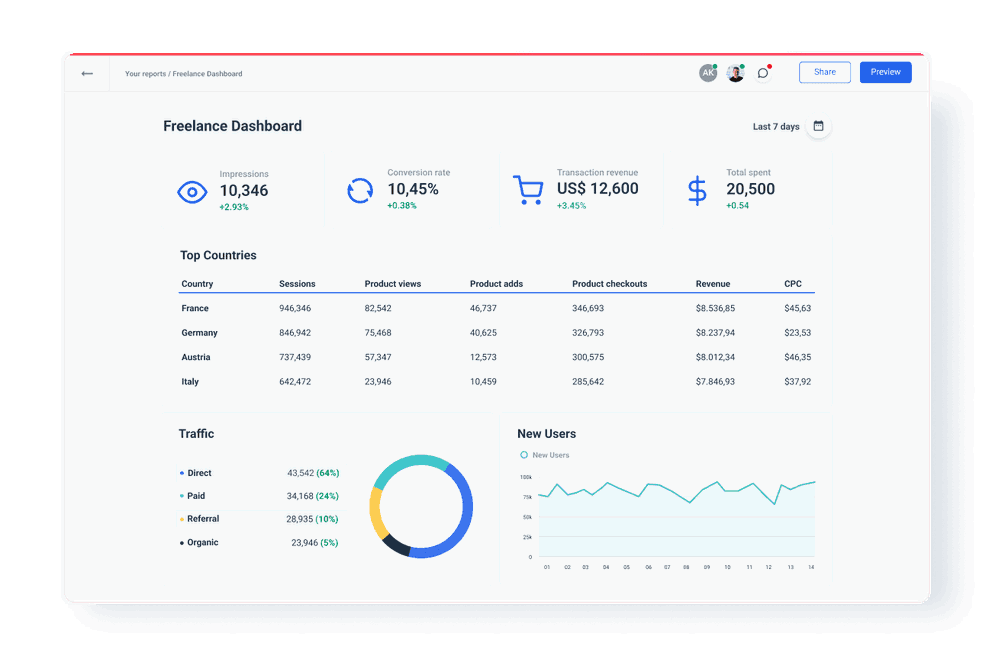Click the back arrow in the top bar
The width and height of the screenshot is (992, 656).
point(87,73)
